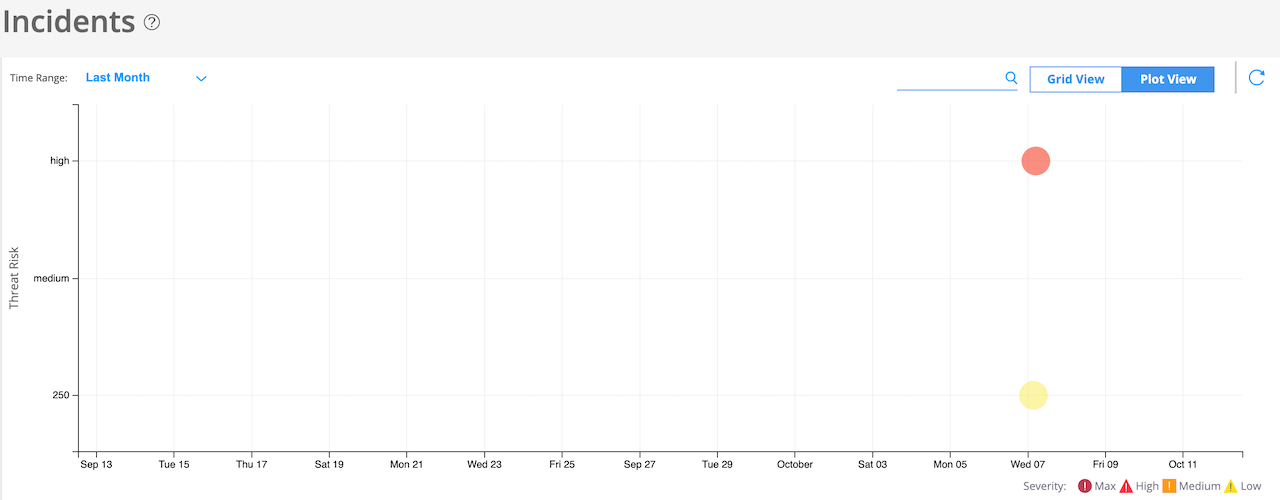Viewport: 1280px width, 500px height.
Task: Click the 'Wed 23' axis date
Action: tap(485, 464)
